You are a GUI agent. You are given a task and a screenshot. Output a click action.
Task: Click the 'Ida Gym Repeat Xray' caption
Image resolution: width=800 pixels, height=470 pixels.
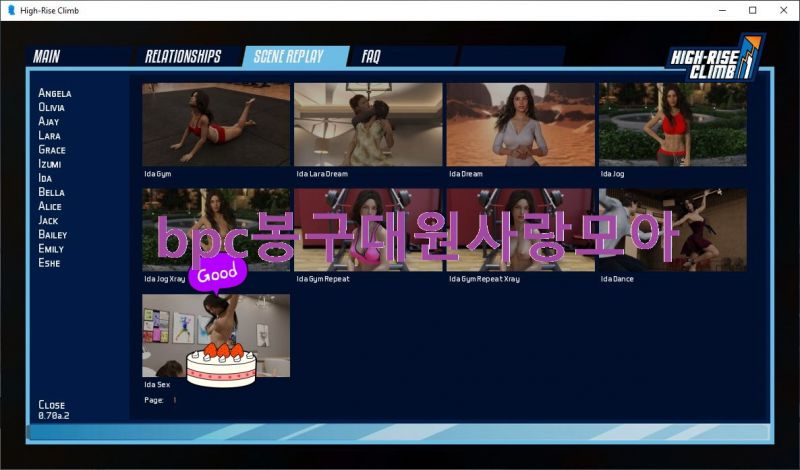click(x=484, y=279)
